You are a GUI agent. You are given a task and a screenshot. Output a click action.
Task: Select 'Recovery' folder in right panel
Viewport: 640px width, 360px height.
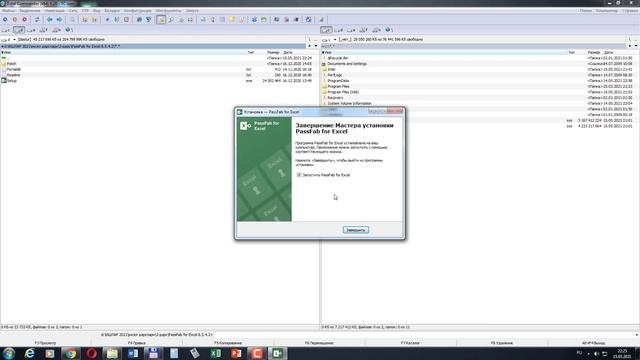pos(335,98)
